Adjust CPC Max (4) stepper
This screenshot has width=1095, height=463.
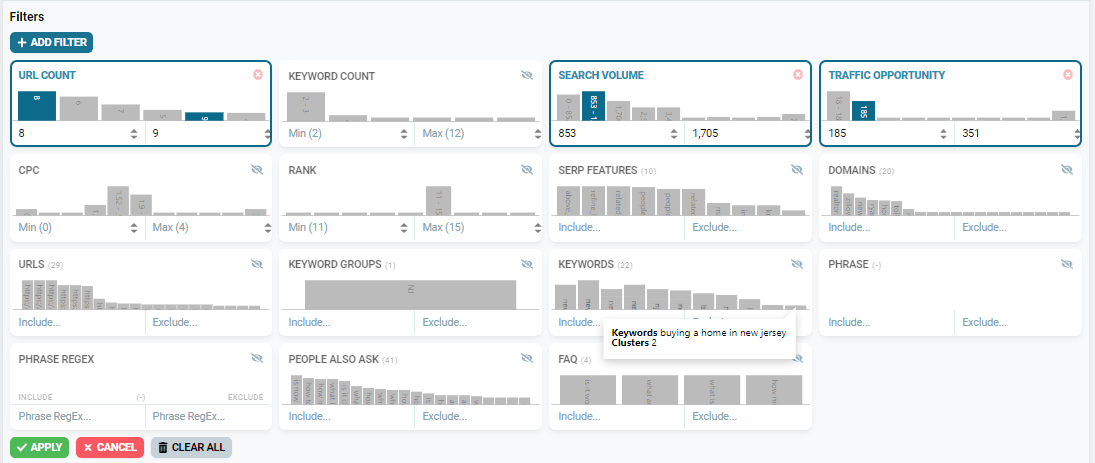click(x=267, y=228)
